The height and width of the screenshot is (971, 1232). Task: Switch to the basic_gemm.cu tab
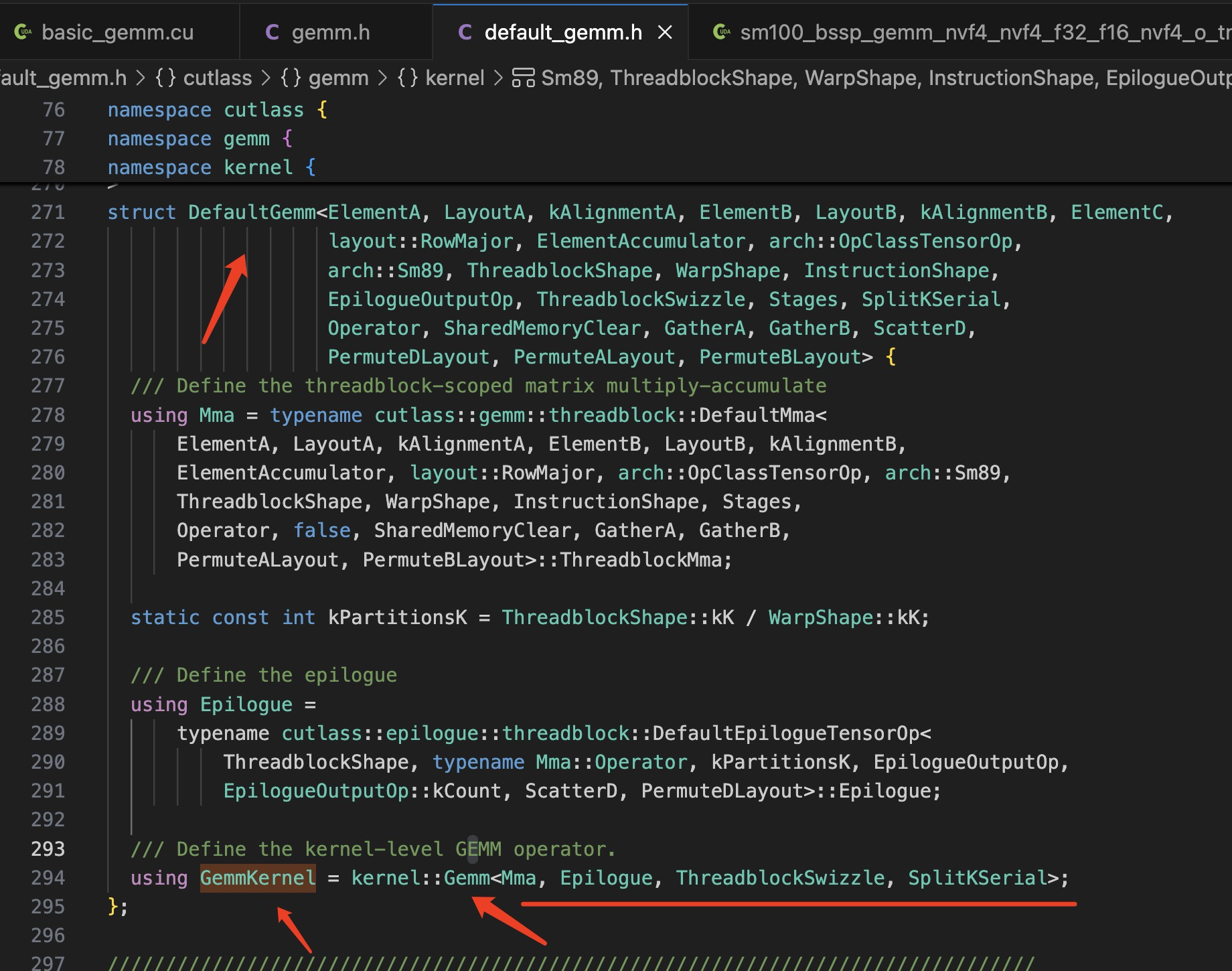coord(118,32)
